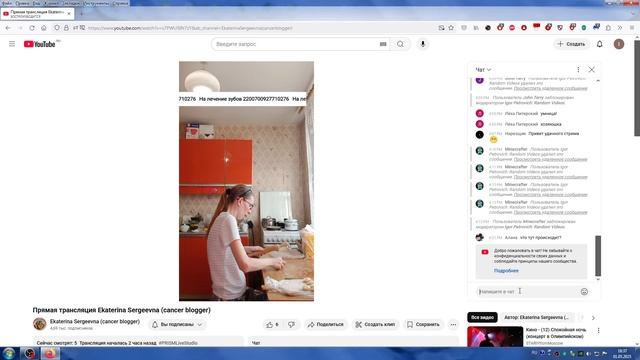Select the Прямая трансляция YouTube tab
The width and height of the screenshot is (640, 360).
[37, 14]
